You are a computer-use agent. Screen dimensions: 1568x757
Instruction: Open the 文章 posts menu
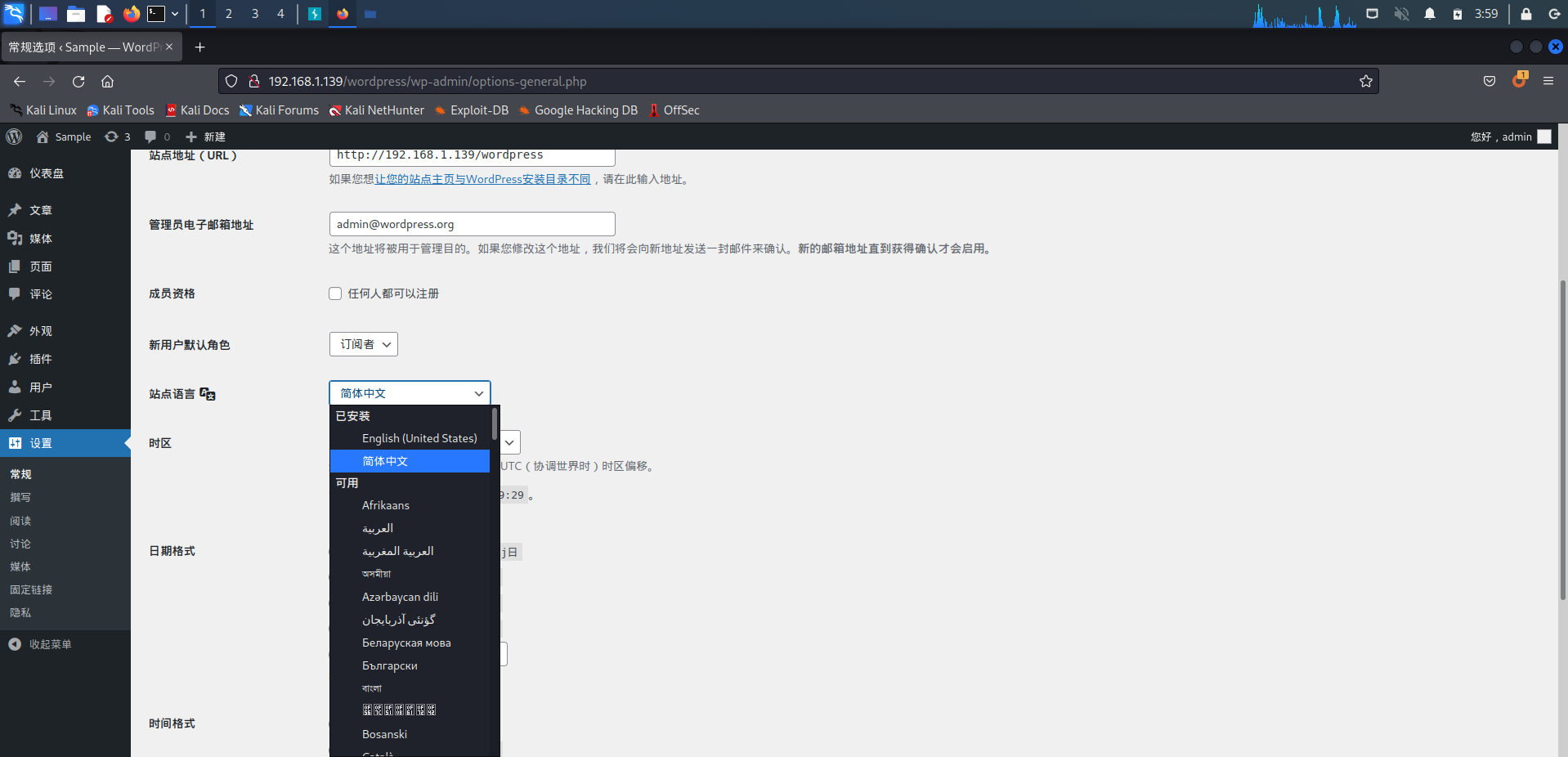click(x=65, y=210)
